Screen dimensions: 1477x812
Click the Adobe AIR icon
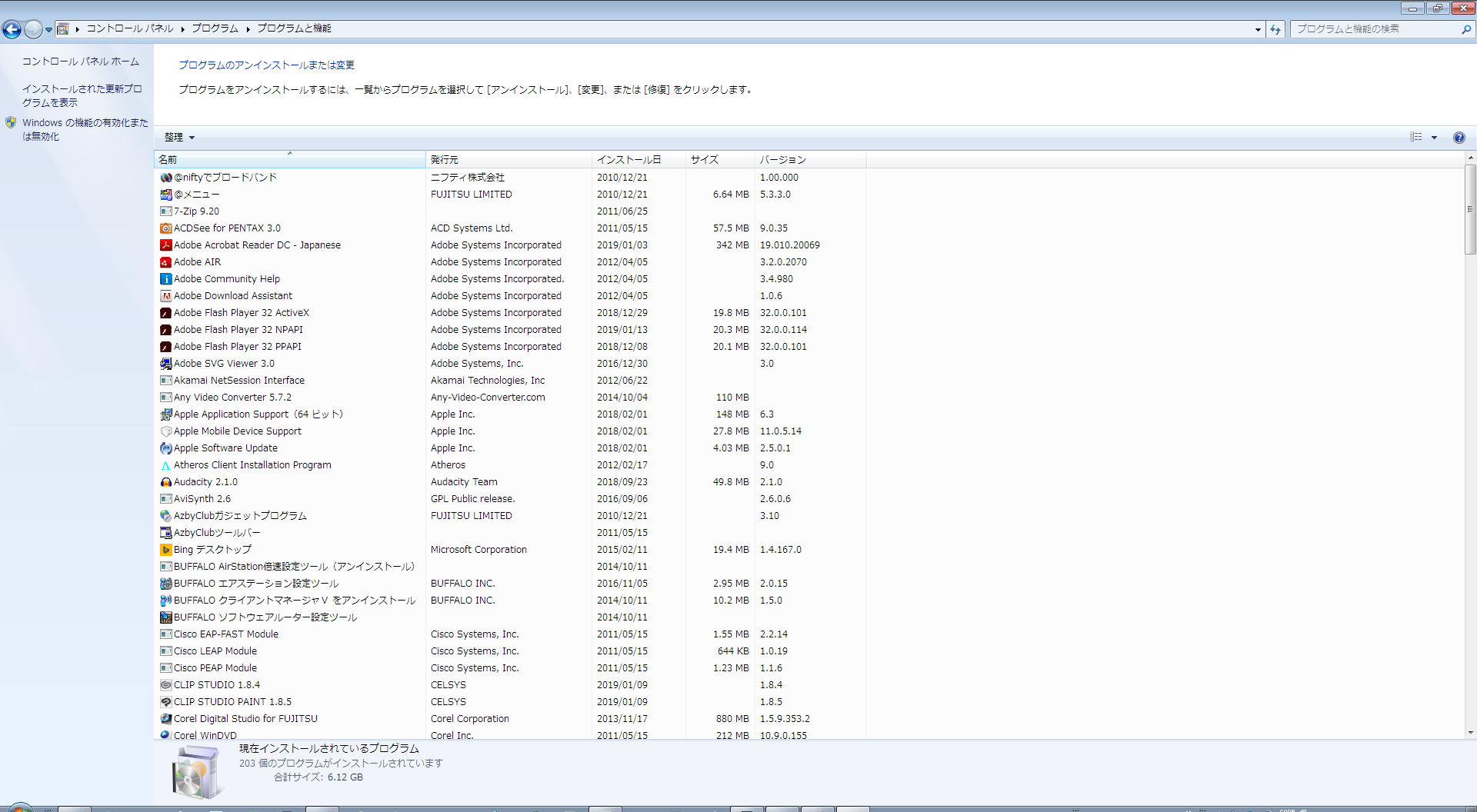[165, 262]
